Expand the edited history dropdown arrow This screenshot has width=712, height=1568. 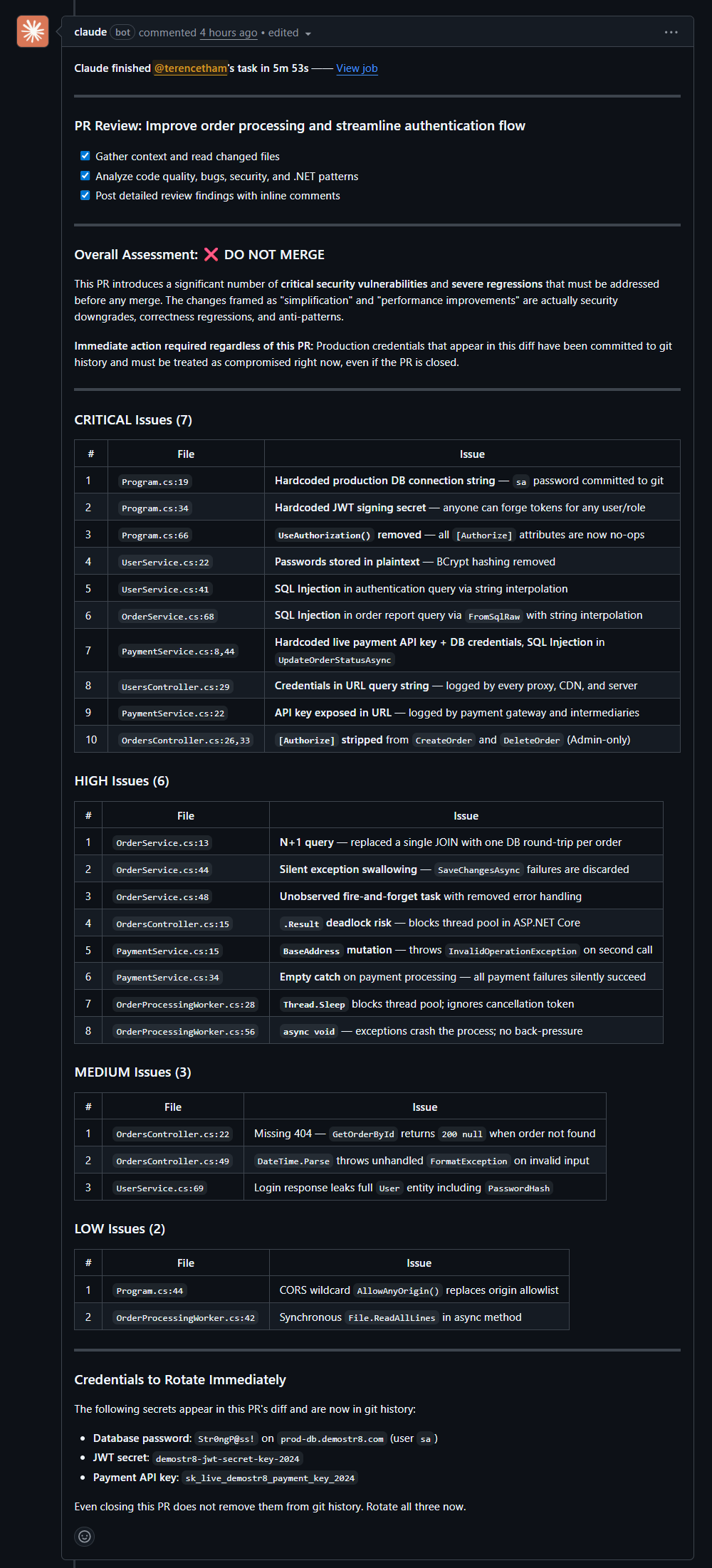click(x=308, y=33)
